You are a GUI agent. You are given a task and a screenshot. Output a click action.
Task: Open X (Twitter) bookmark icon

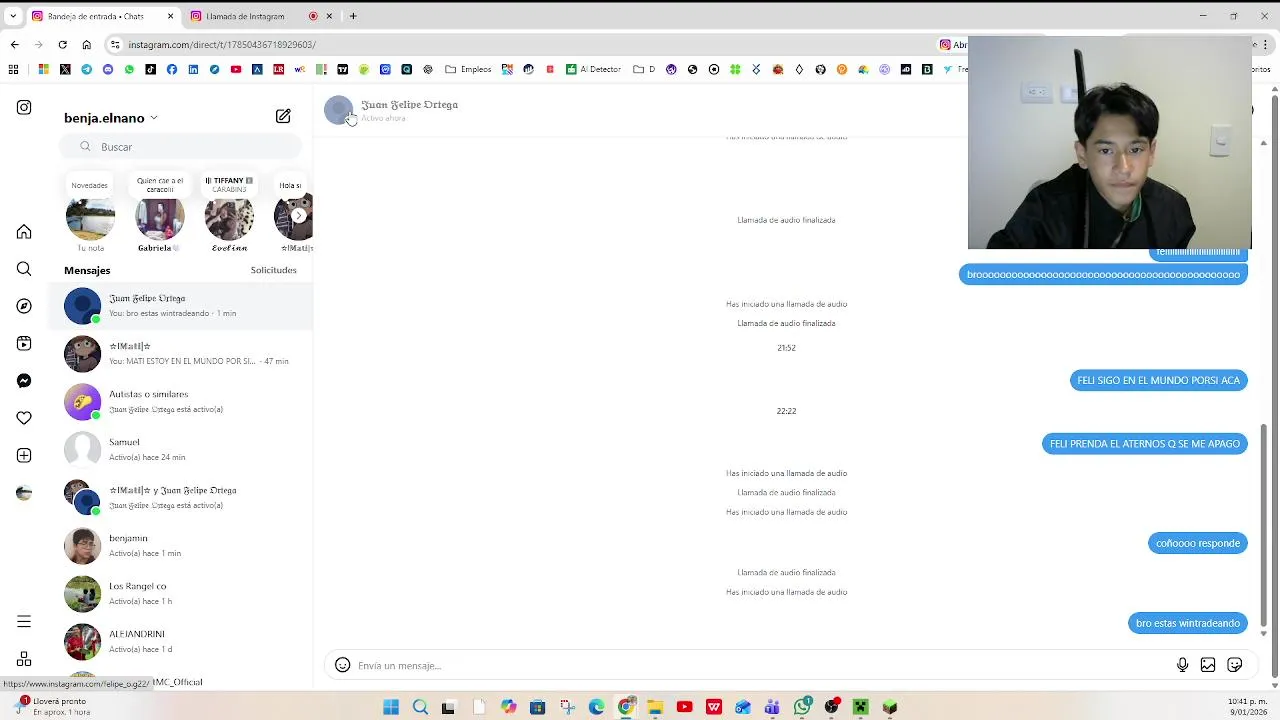pos(65,69)
